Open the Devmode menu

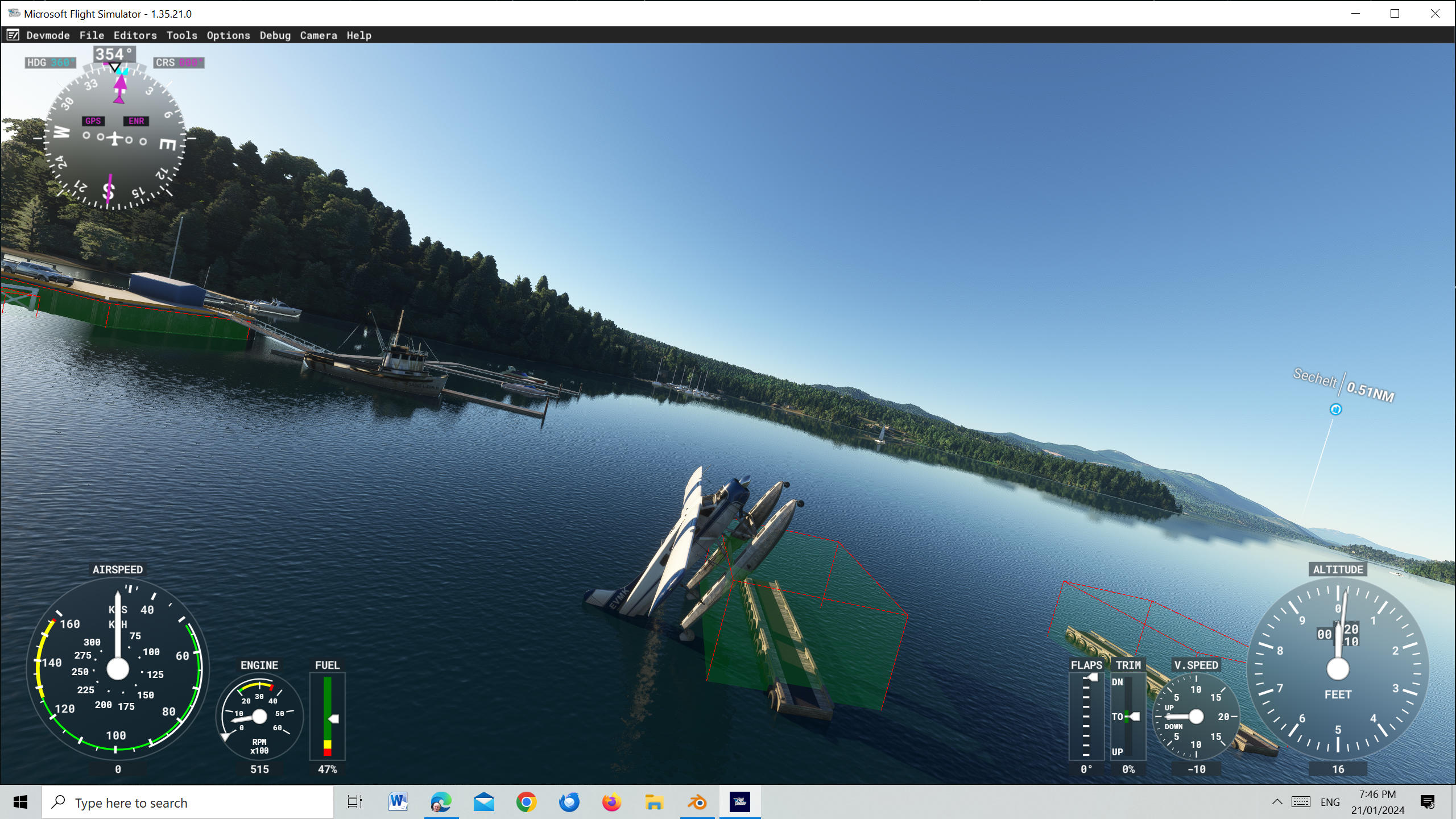click(48, 35)
